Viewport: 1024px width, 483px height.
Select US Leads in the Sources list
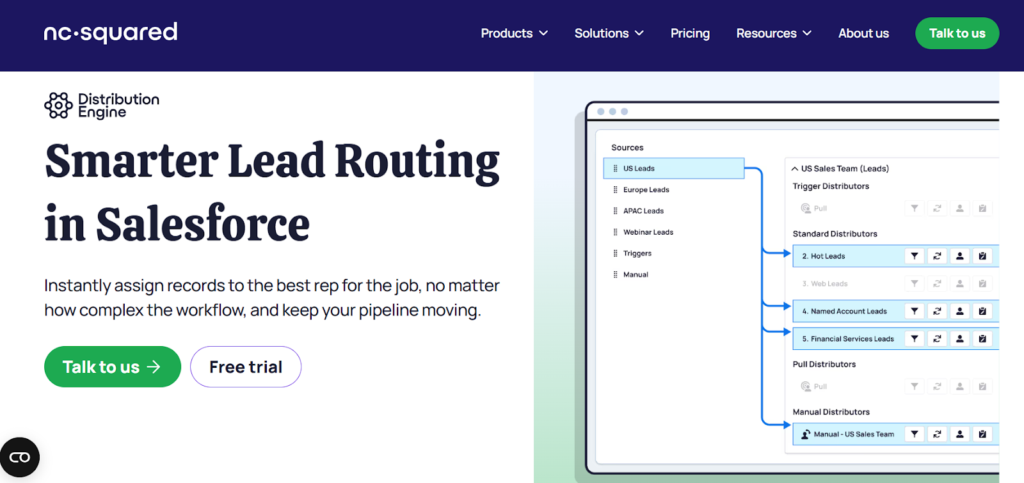pyautogui.click(x=674, y=168)
